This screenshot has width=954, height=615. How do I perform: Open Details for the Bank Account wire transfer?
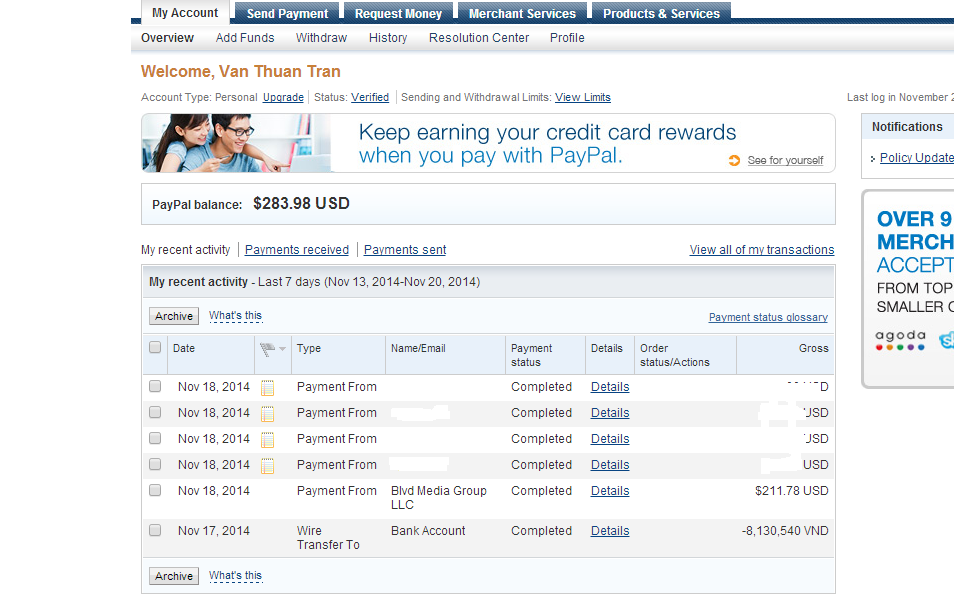click(x=610, y=531)
